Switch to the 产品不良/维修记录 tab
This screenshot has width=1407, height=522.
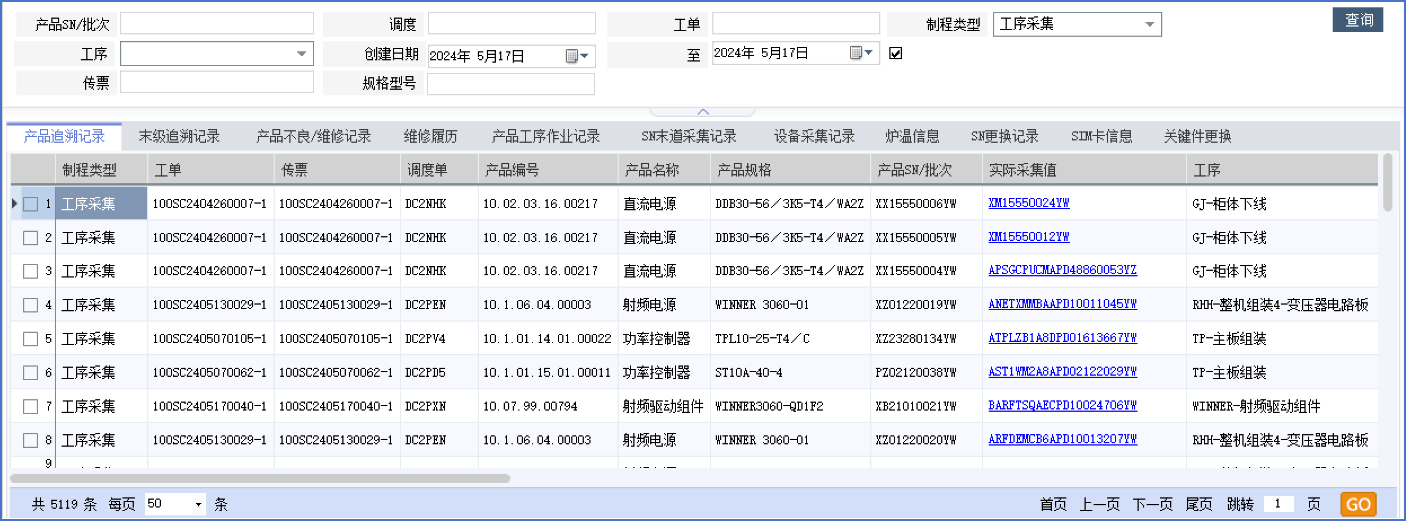[313, 136]
